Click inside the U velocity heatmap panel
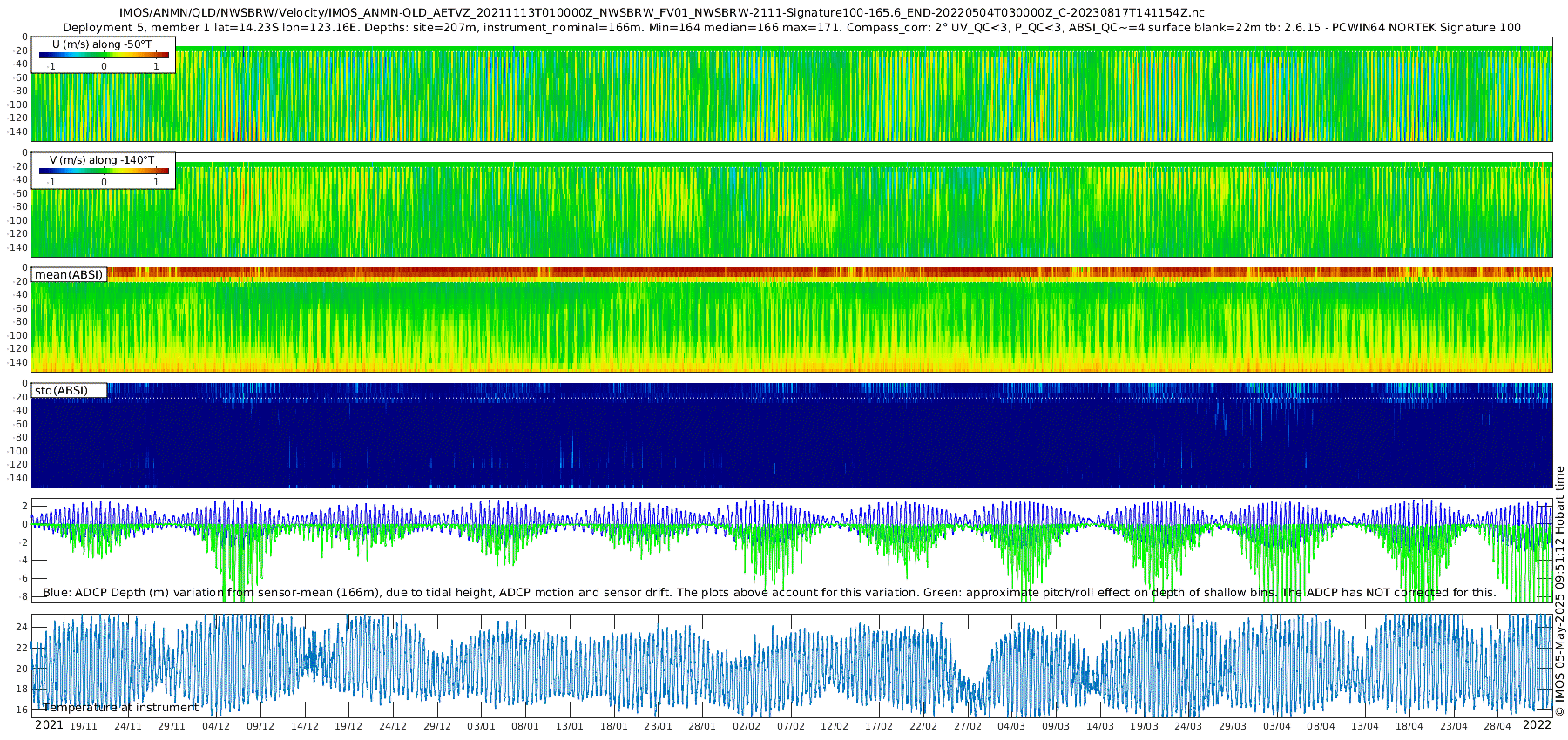1568x740 pixels. [x=792, y=90]
